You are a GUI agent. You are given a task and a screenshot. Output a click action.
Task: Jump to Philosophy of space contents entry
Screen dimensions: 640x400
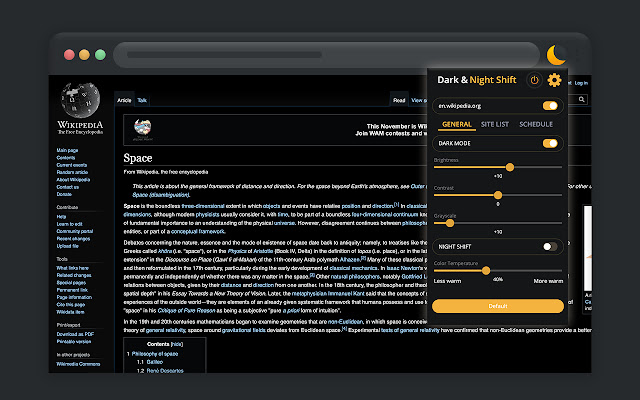pyautogui.click(x=155, y=354)
